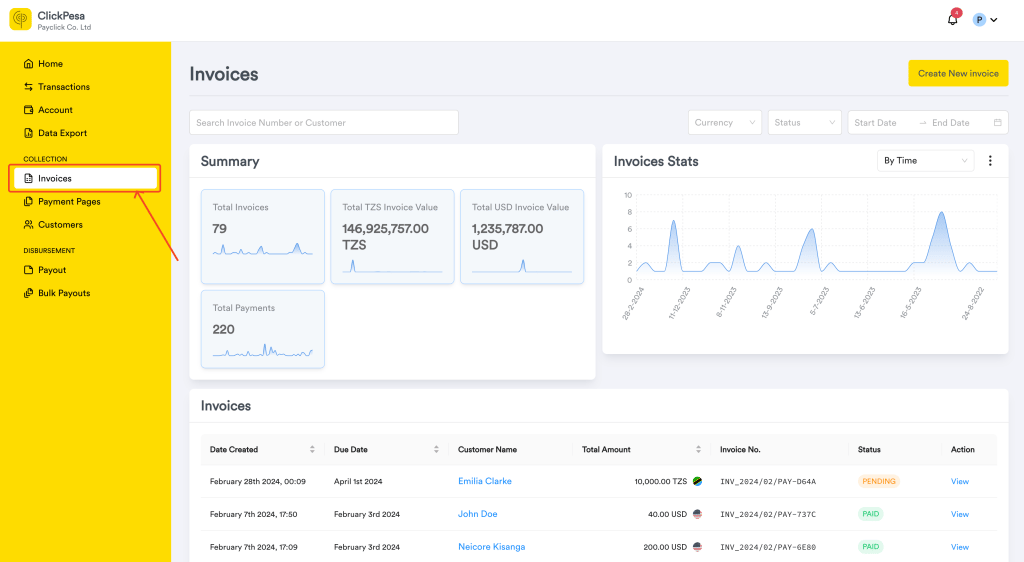View invoice INV_2024/02/PAY-D64A

tap(959, 481)
